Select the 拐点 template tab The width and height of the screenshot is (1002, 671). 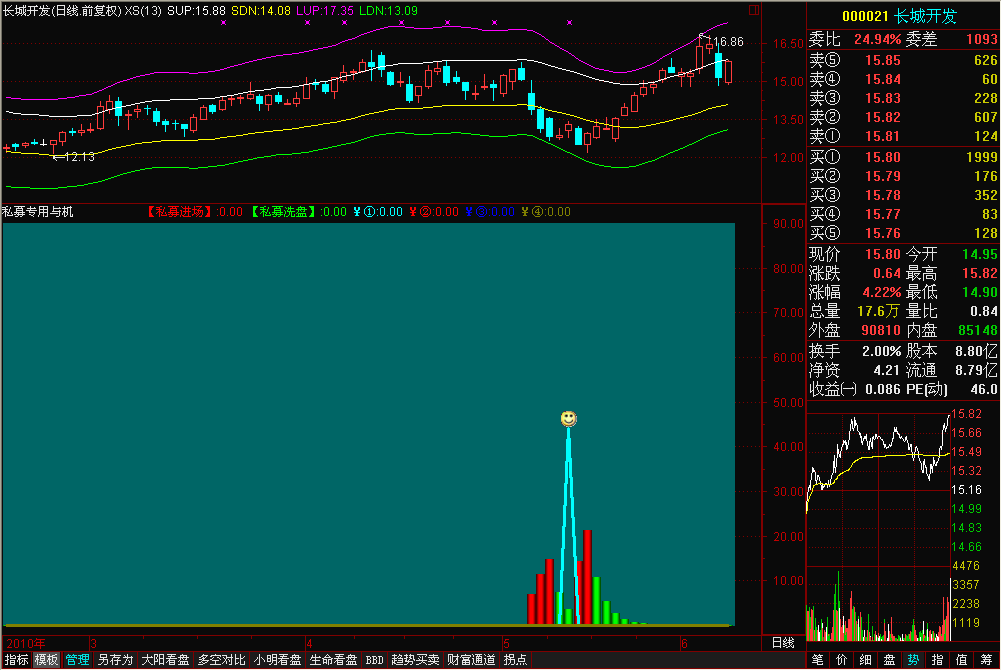(515, 659)
